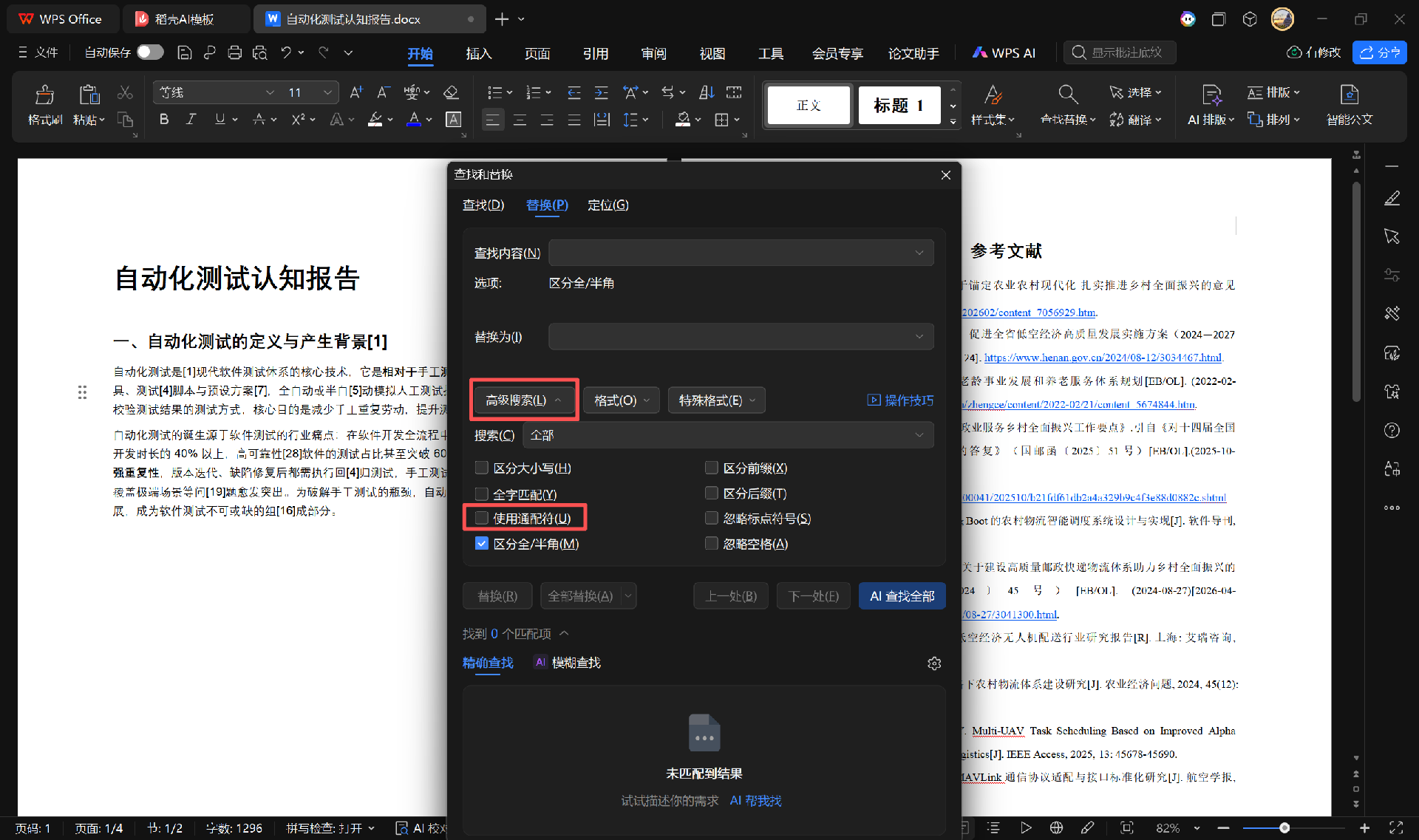Click the Format Painter icon

click(x=44, y=95)
